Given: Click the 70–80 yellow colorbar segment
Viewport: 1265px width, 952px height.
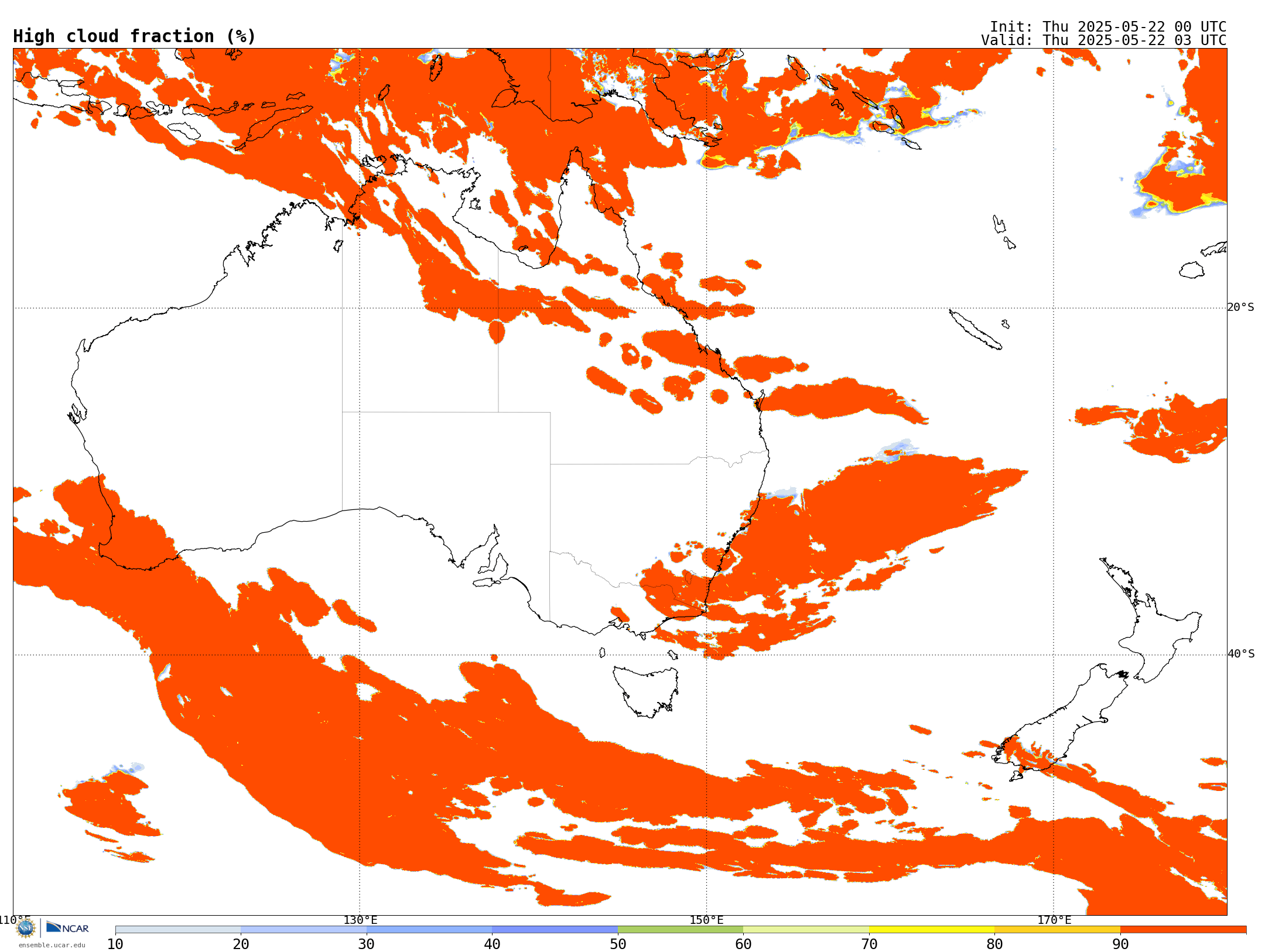Looking at the screenshot, I should [x=932, y=930].
